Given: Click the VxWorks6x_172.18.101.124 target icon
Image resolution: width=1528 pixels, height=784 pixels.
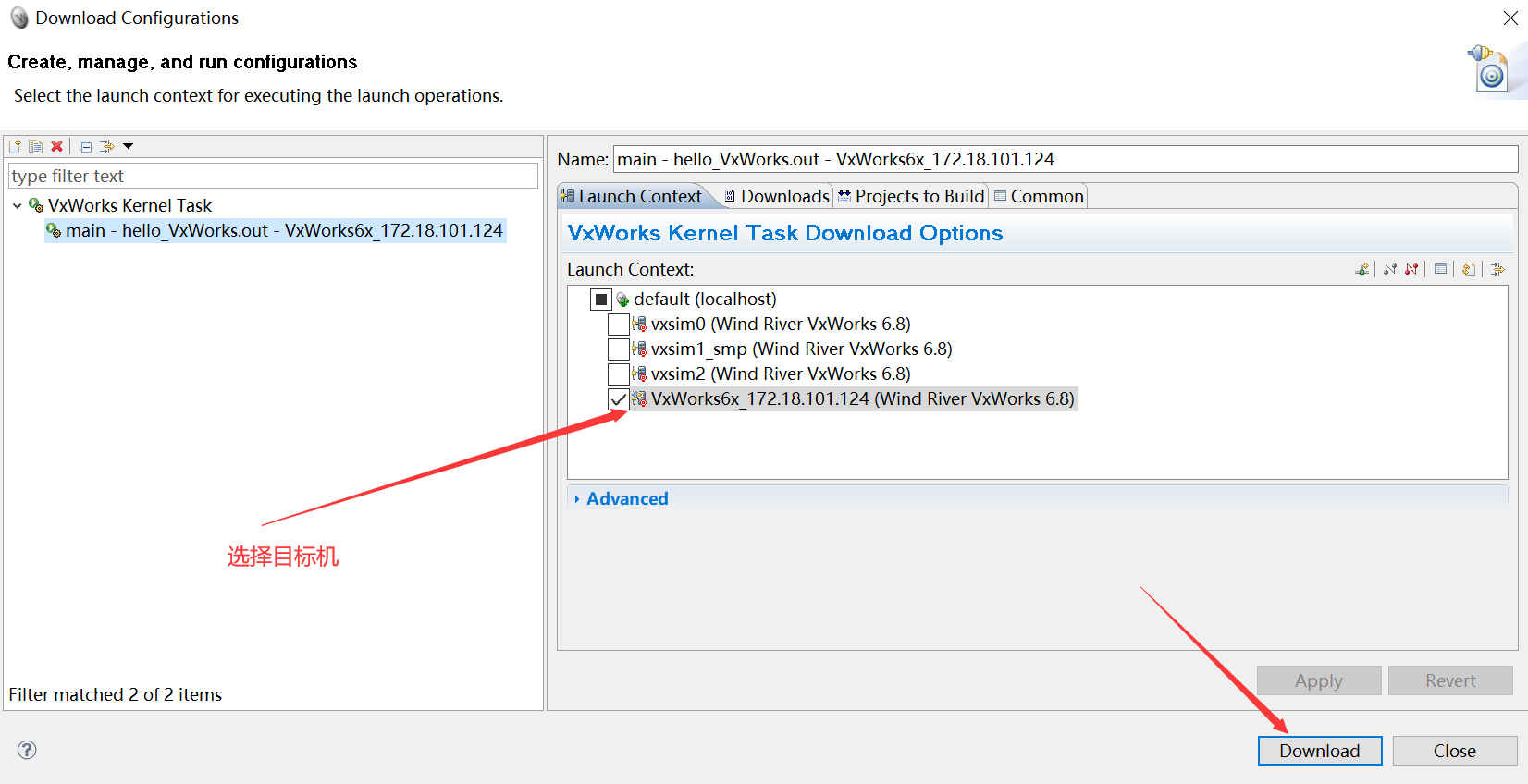Looking at the screenshot, I should point(639,399).
